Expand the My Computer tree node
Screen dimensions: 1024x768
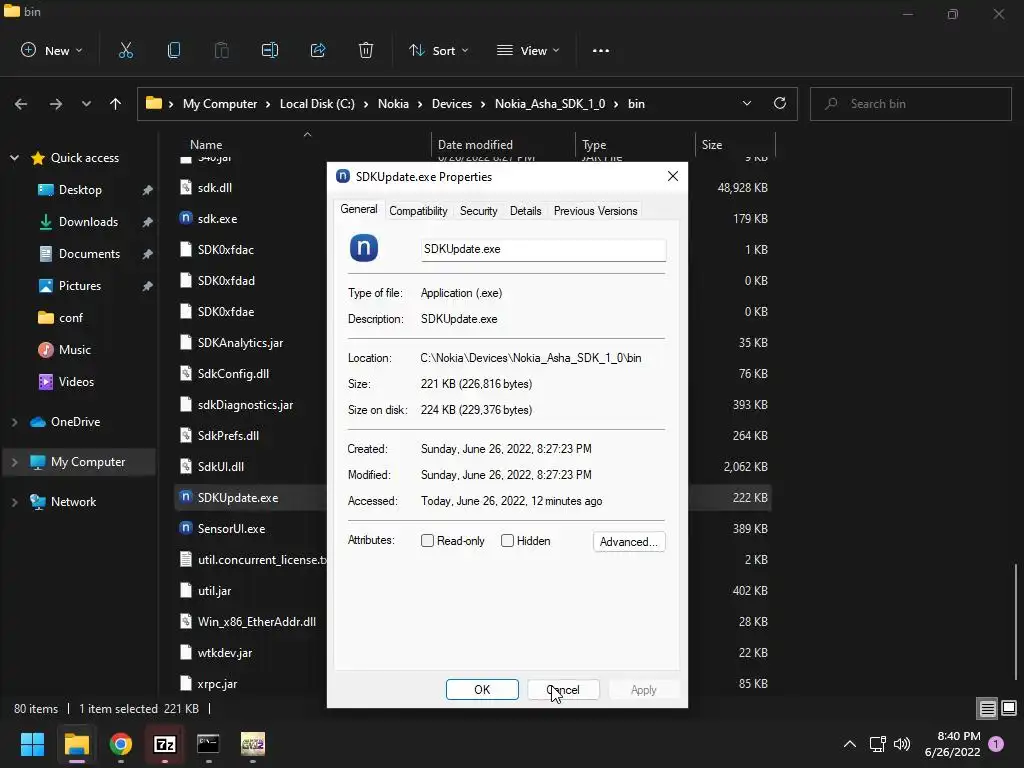[x=14, y=462]
